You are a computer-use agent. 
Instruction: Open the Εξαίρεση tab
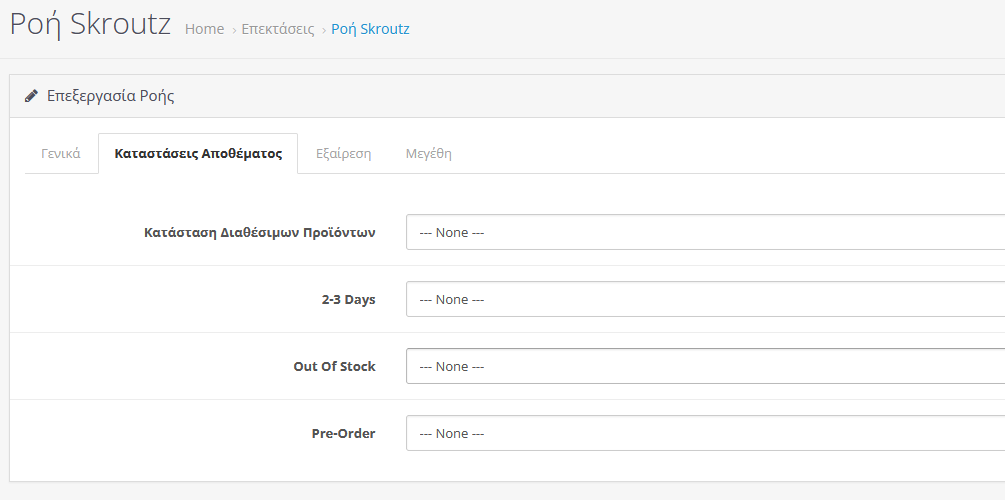point(344,153)
